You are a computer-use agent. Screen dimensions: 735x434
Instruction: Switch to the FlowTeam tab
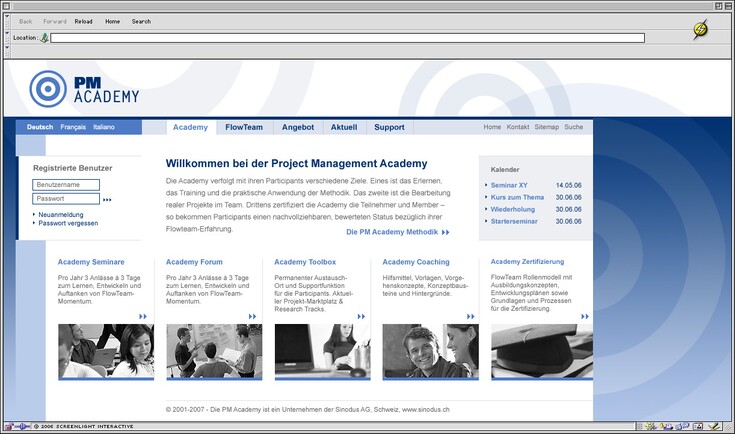[x=244, y=127]
